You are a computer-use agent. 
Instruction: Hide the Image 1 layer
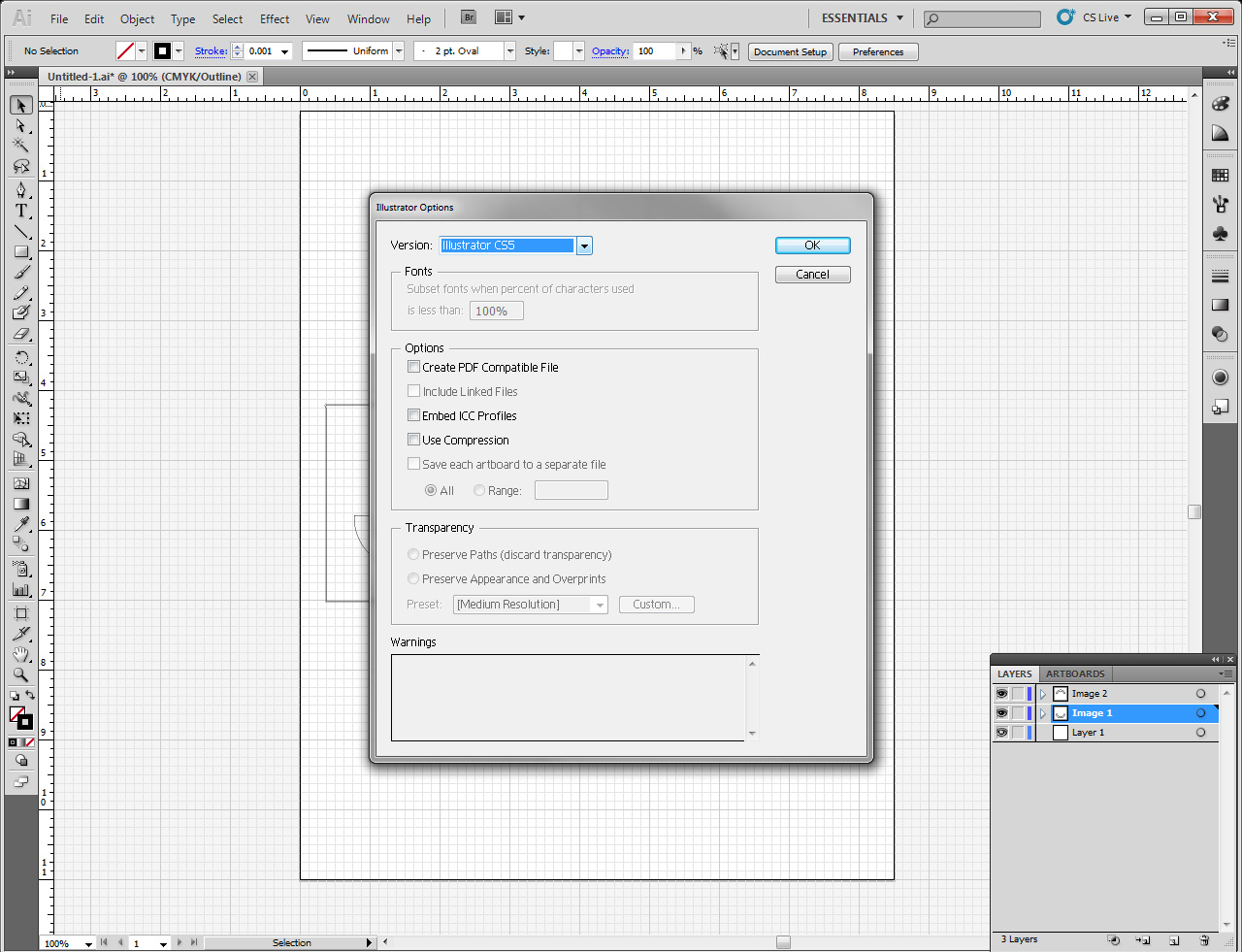click(1001, 713)
